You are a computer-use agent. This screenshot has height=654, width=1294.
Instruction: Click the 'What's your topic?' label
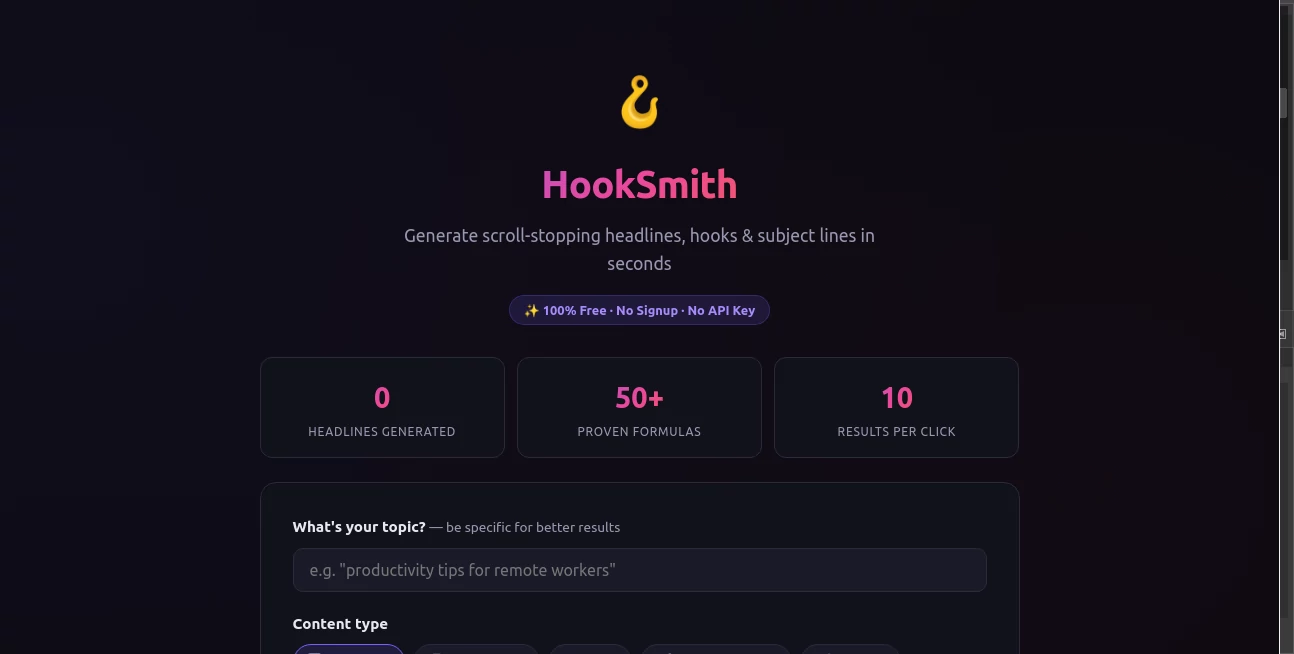(358, 527)
